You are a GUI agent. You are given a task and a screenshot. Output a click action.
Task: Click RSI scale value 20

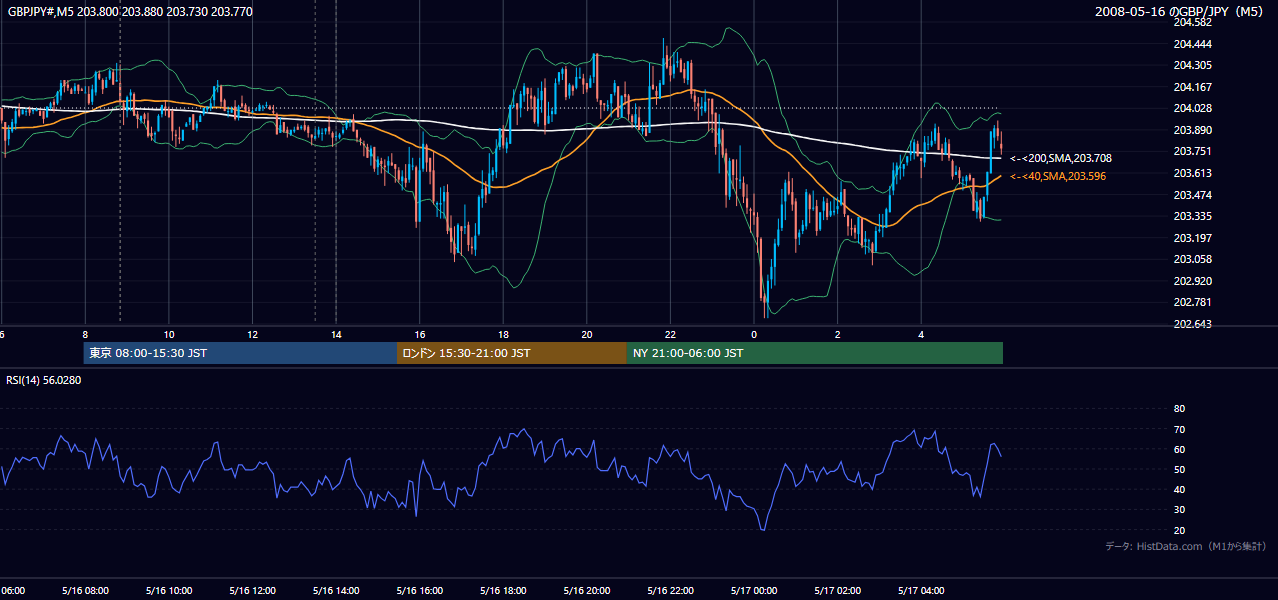(1179, 530)
